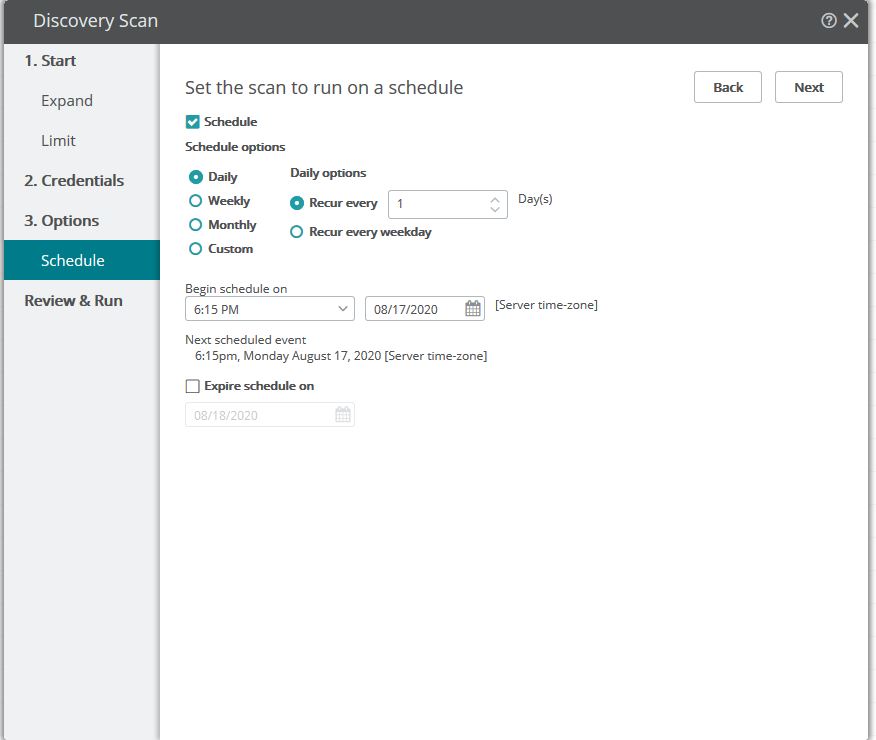Click the [Server time-zone] label by the date field
The height and width of the screenshot is (740, 876).
[x=546, y=305]
